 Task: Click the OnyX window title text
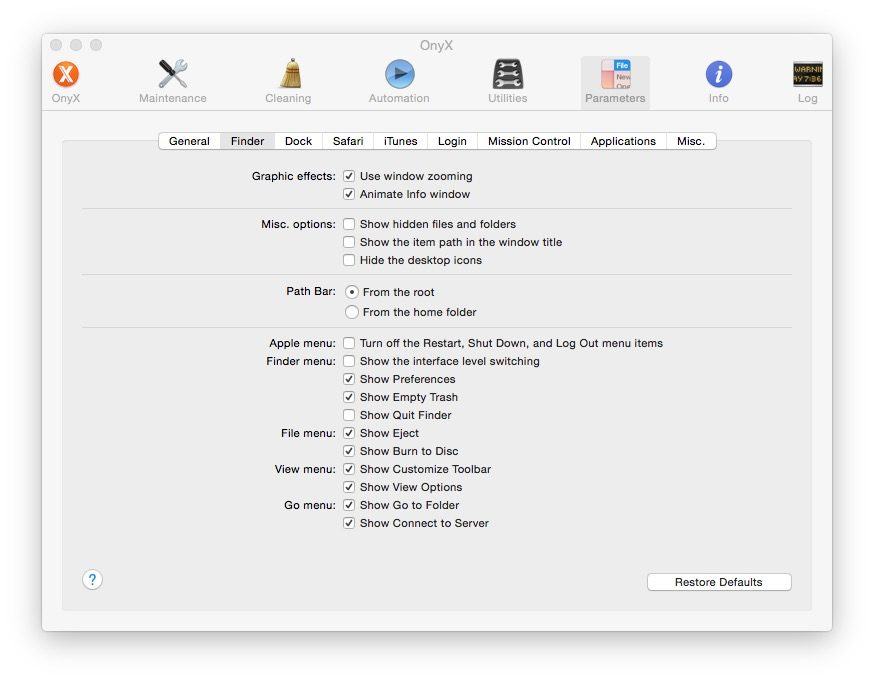pos(436,45)
